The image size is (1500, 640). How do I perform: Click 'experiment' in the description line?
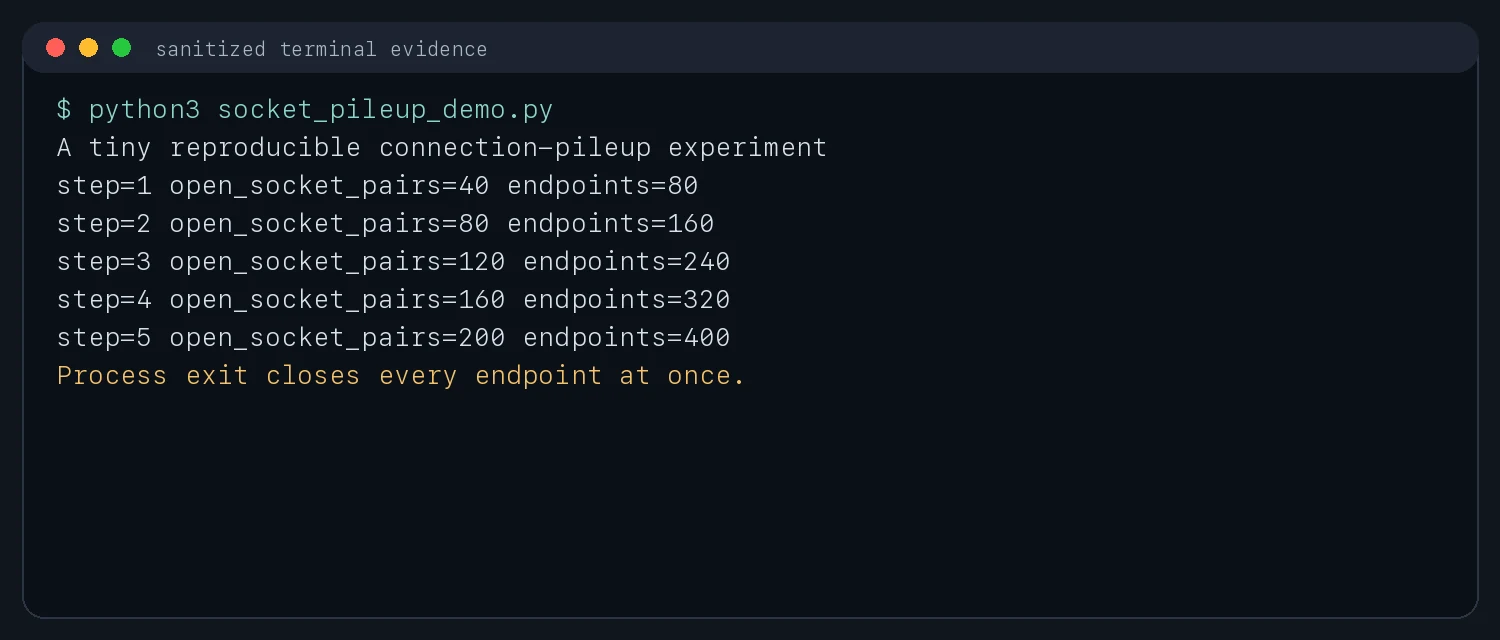point(748,148)
